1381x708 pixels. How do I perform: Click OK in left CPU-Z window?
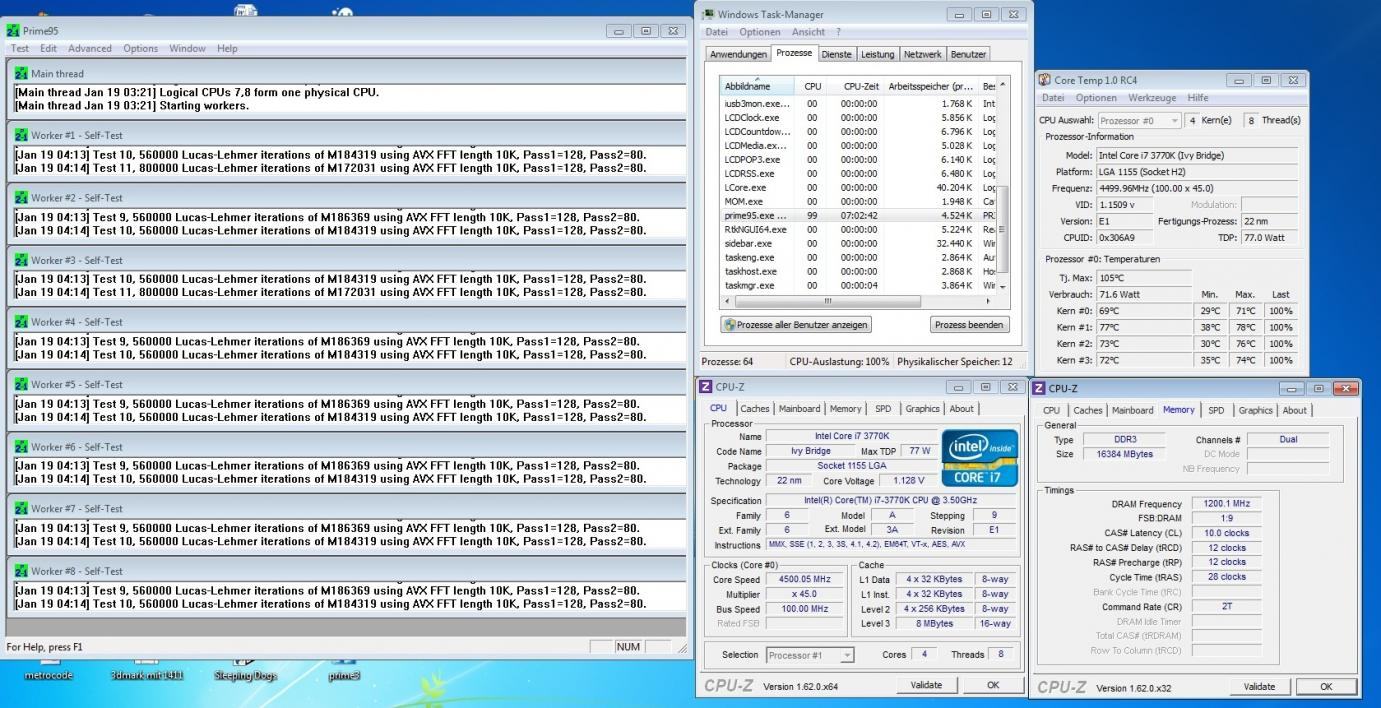(x=993, y=685)
